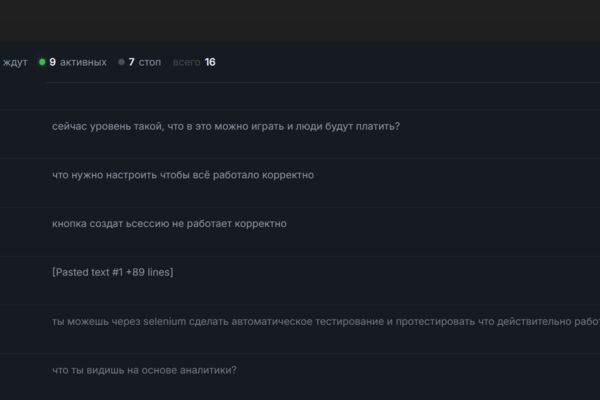Filter by 9 активных sessions
Viewport: 600px width, 400px height.
tap(73, 62)
